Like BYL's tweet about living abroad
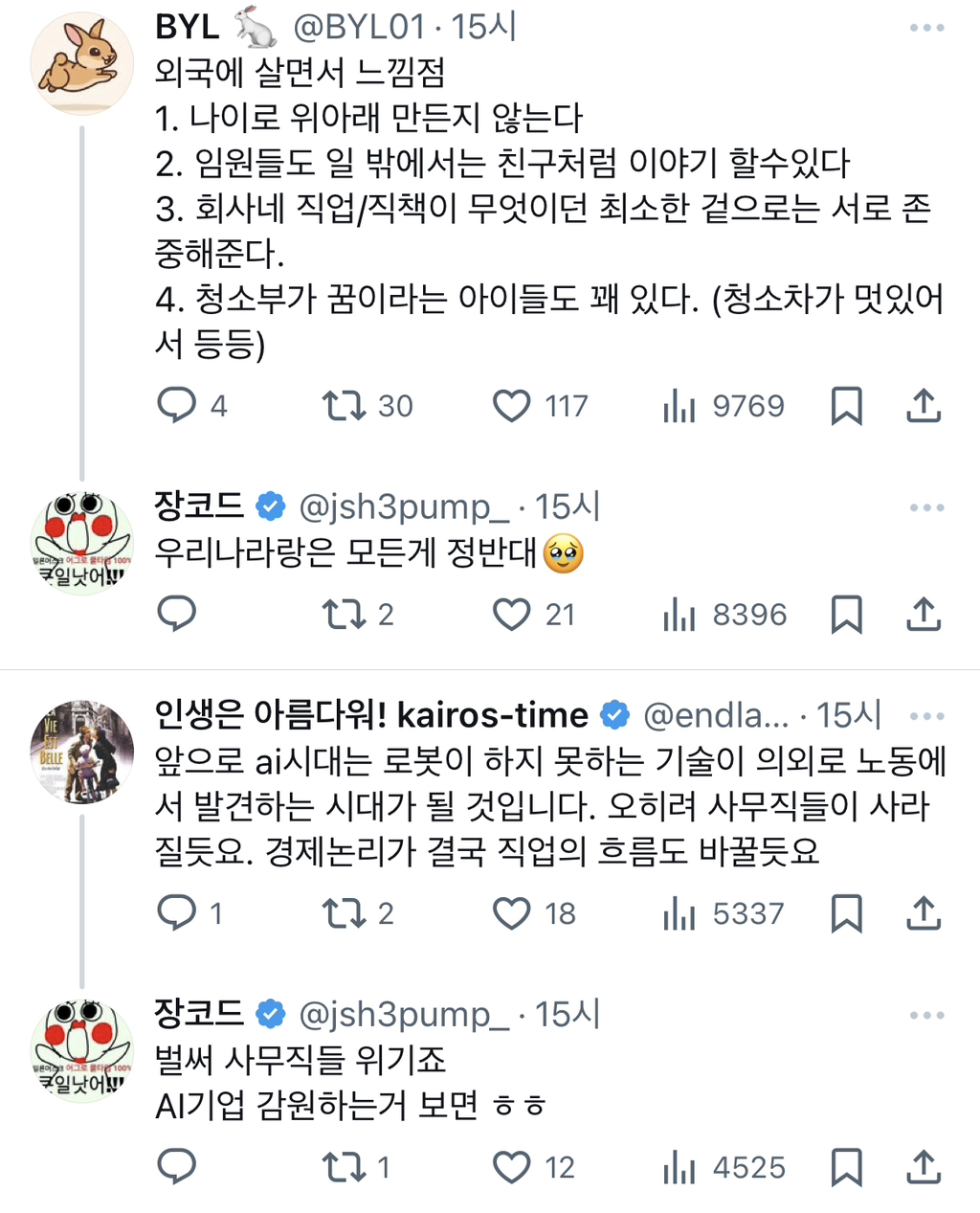Image resolution: width=980 pixels, height=1213 pixels. tap(513, 405)
